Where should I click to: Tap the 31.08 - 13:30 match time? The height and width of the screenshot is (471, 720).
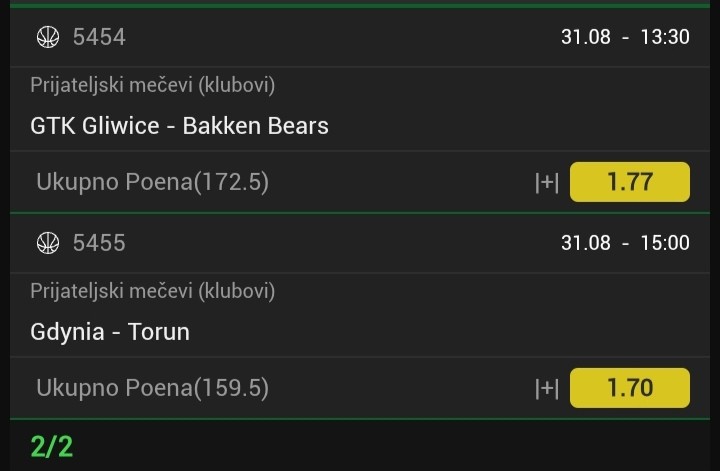625,37
